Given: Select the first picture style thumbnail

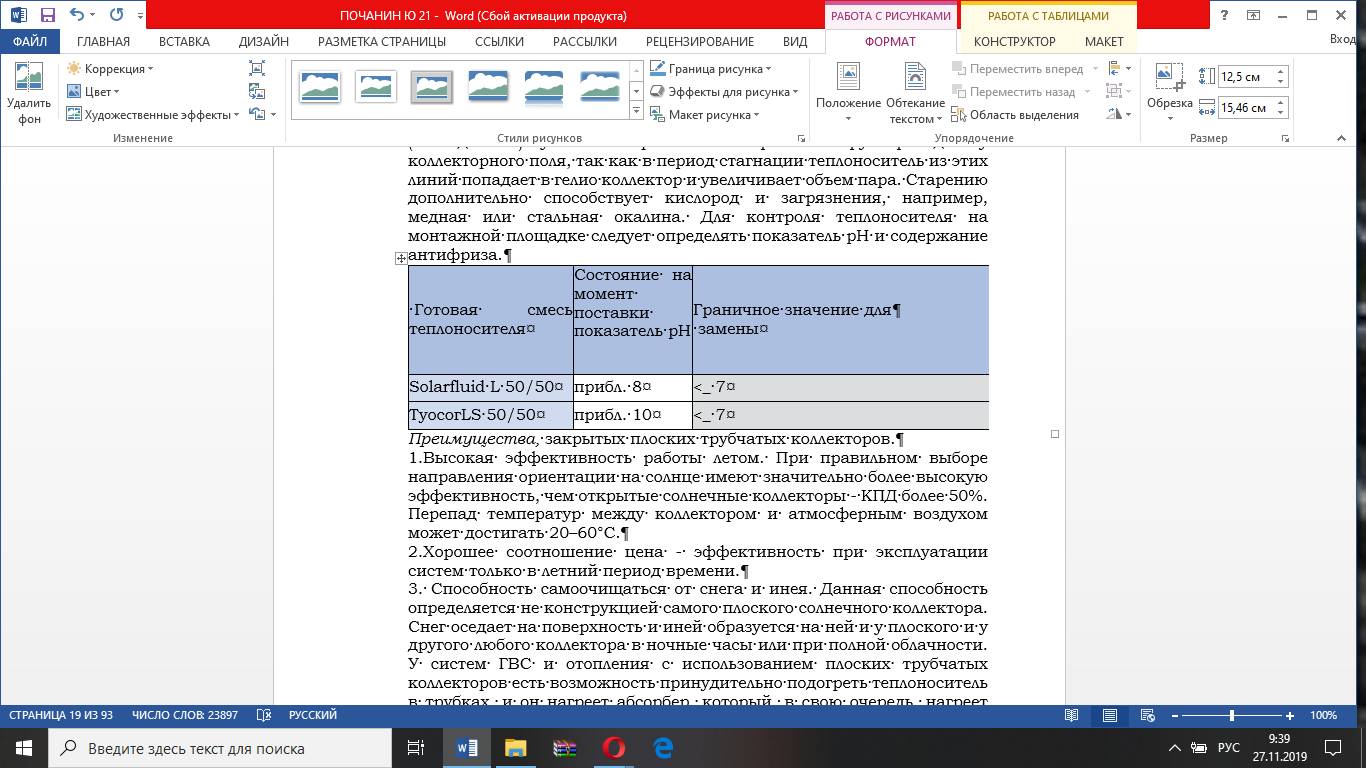Looking at the screenshot, I should 320,87.
